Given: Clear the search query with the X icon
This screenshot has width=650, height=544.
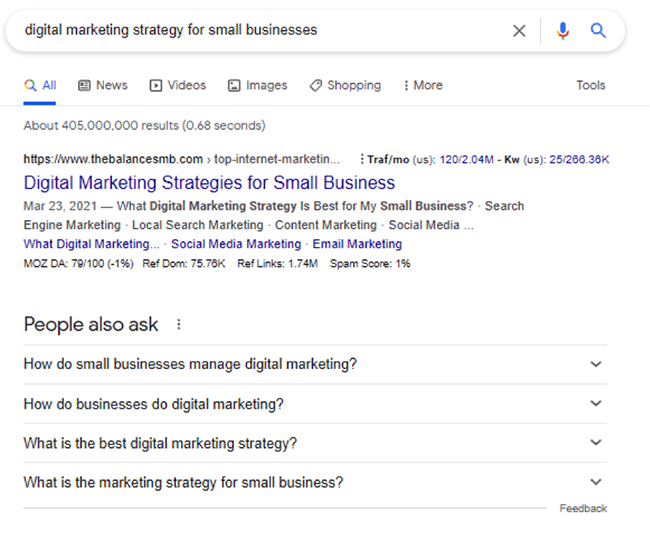Looking at the screenshot, I should [519, 31].
